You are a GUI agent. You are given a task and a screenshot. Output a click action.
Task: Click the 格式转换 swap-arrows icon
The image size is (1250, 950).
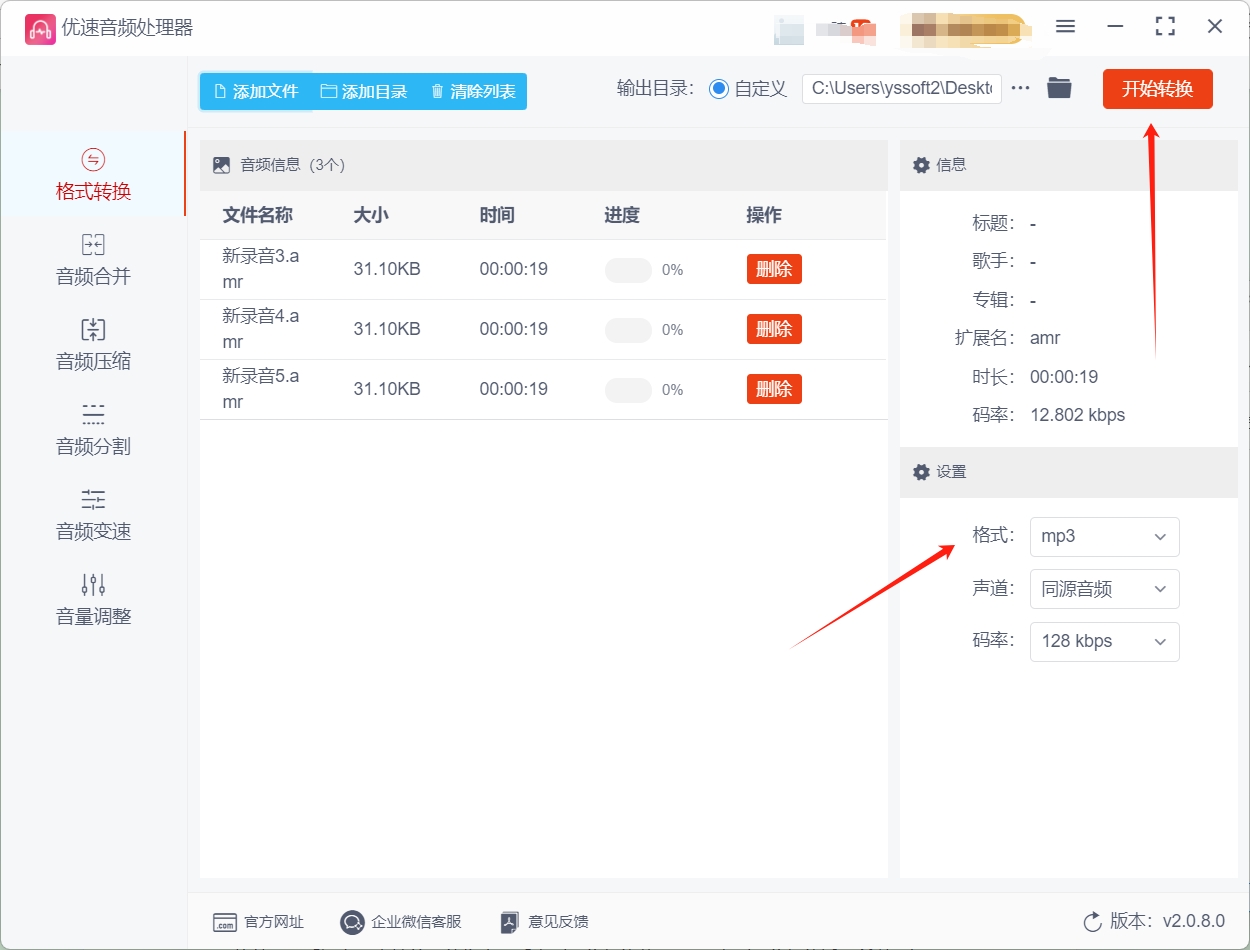(93, 160)
